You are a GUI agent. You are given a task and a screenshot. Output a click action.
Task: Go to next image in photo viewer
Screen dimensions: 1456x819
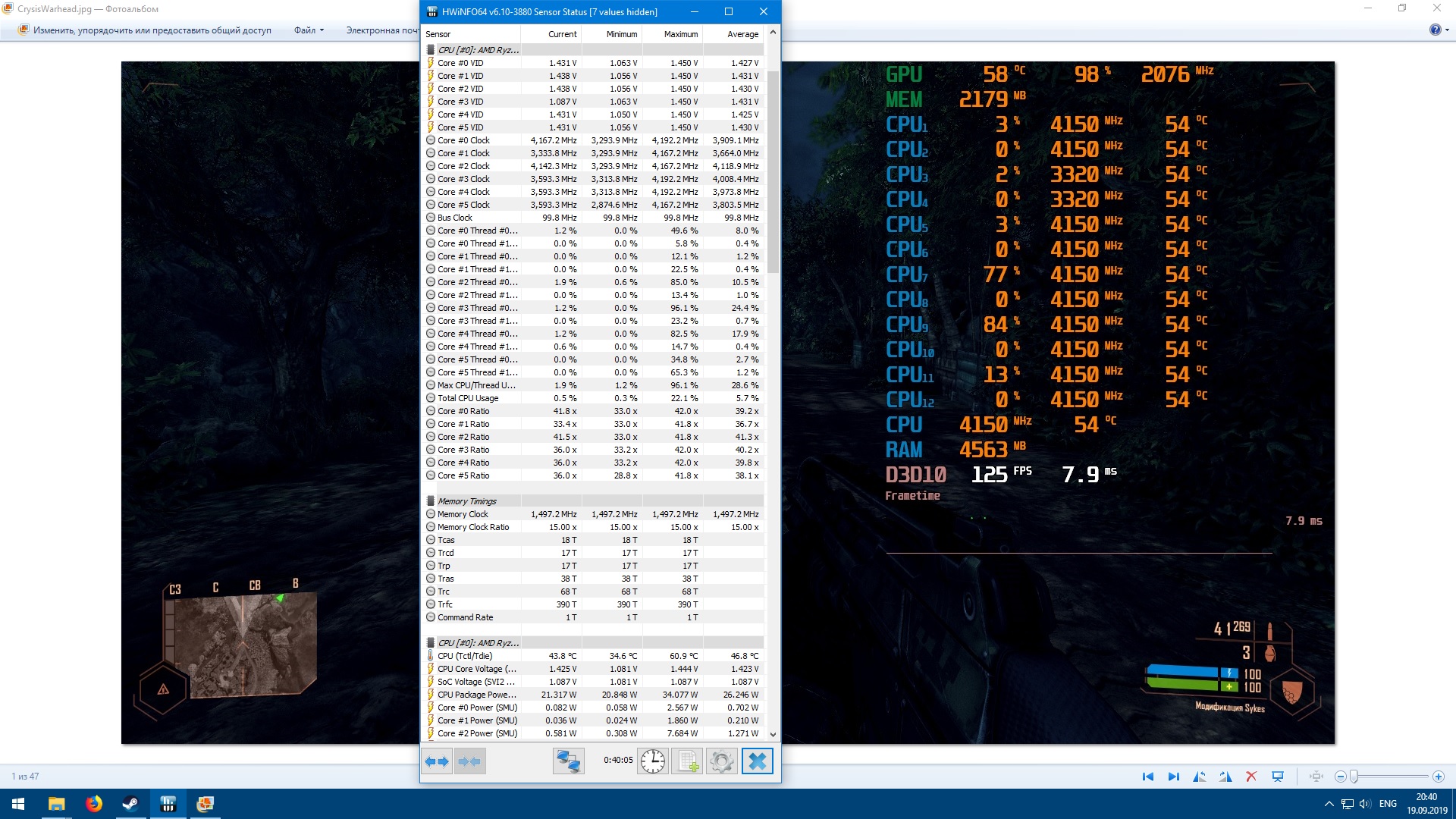(x=1173, y=777)
